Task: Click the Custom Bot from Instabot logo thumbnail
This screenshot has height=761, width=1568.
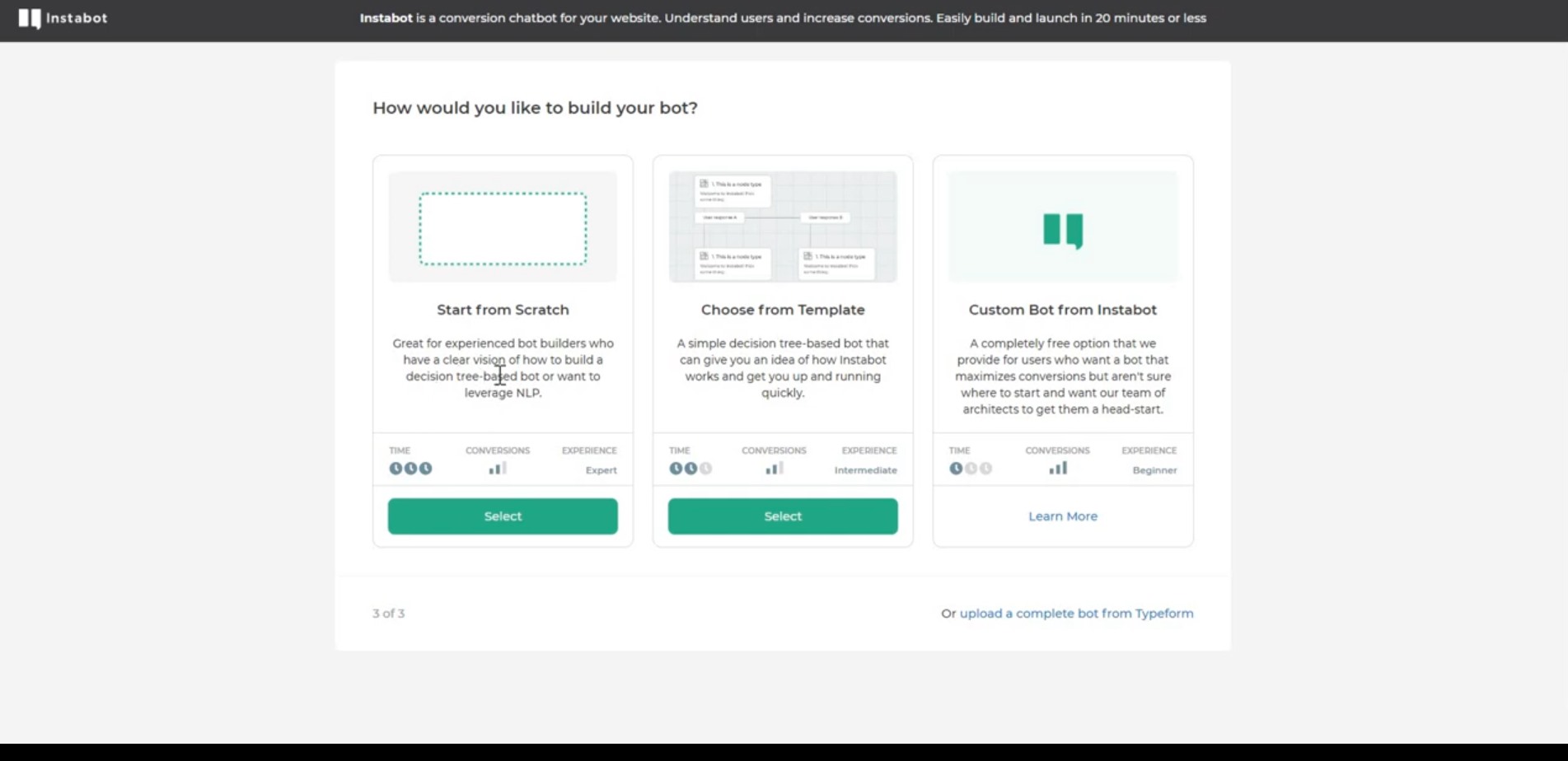Action: 1063,227
